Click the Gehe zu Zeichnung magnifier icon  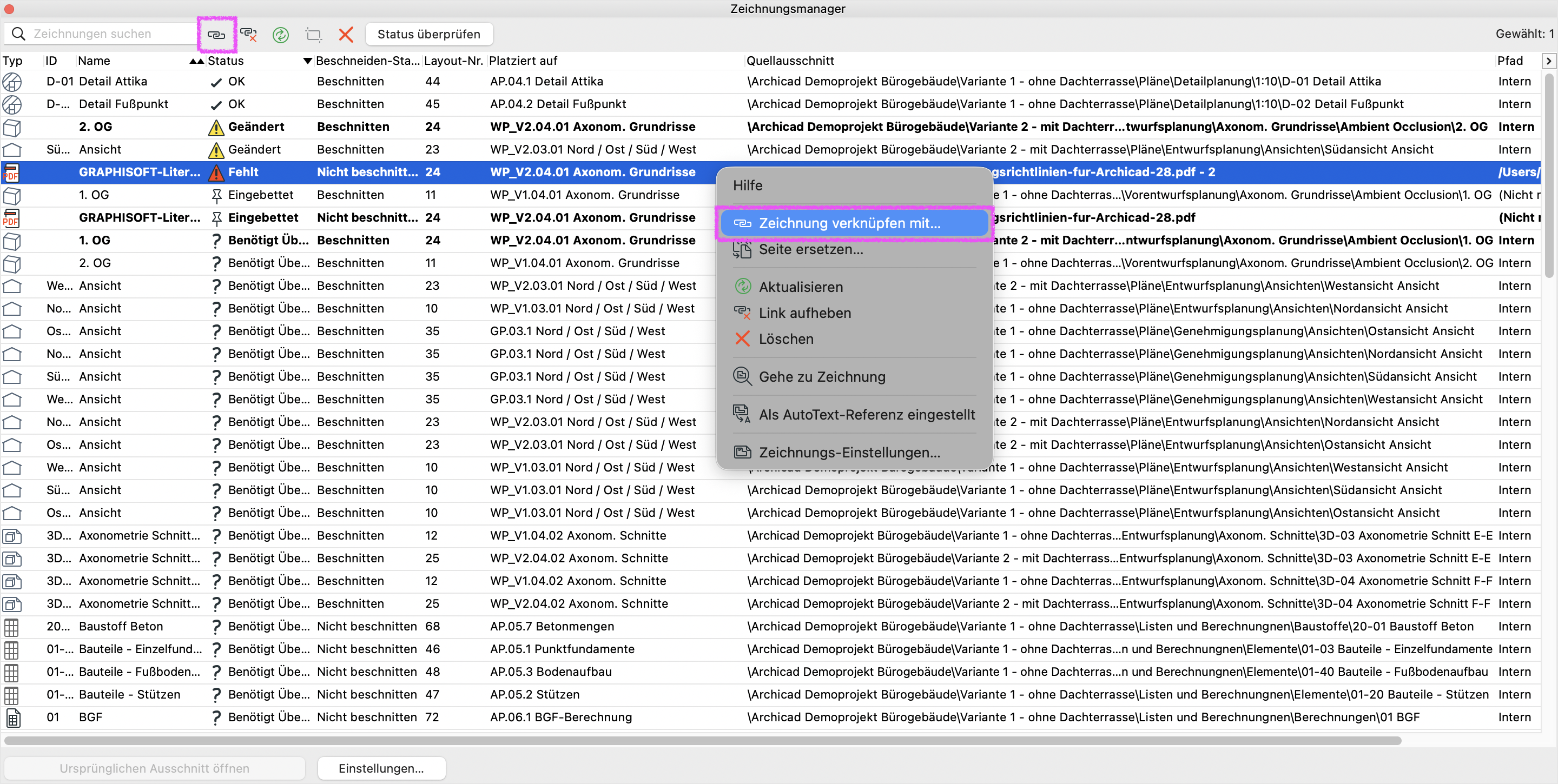[x=742, y=376]
